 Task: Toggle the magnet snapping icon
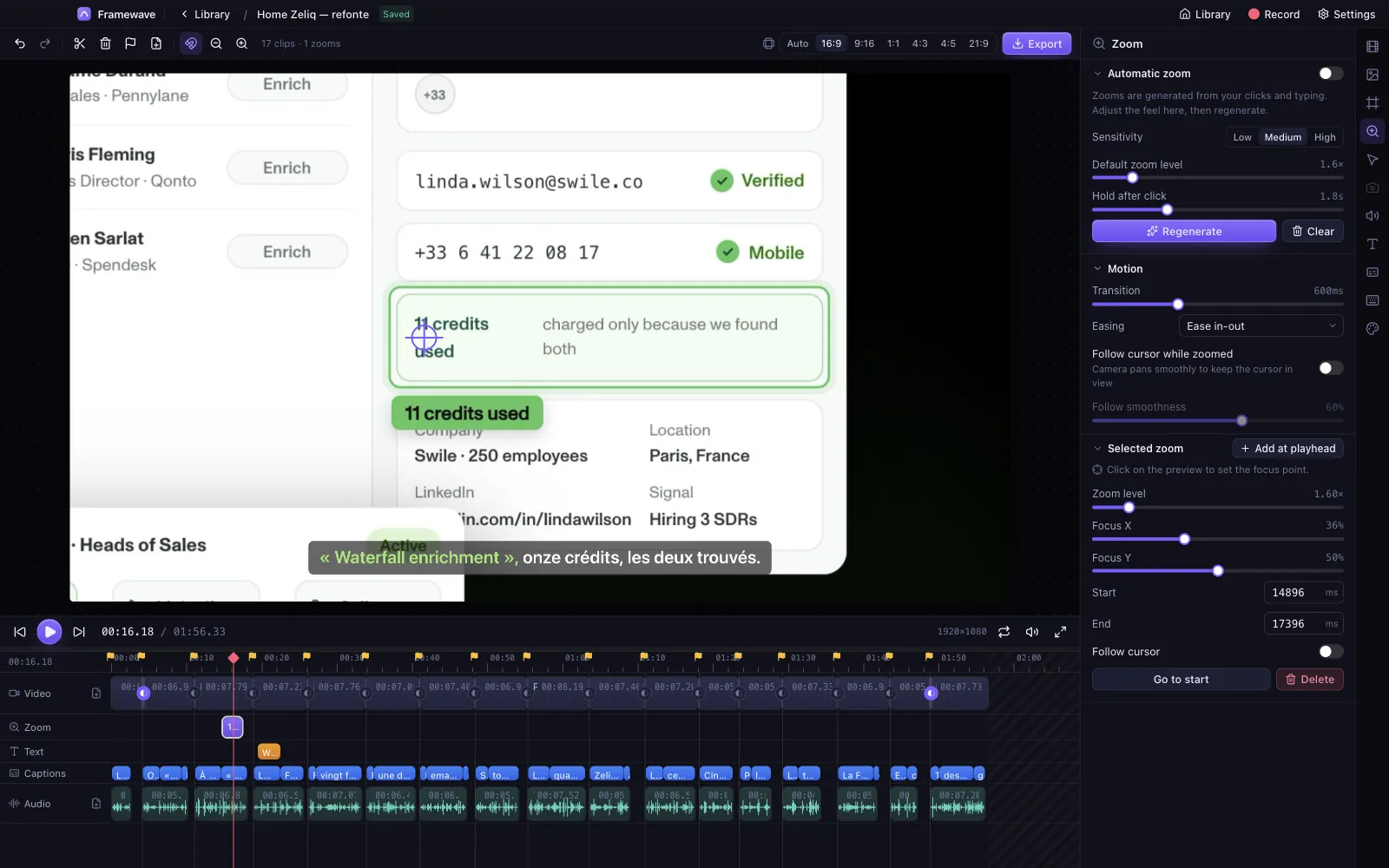(x=191, y=43)
